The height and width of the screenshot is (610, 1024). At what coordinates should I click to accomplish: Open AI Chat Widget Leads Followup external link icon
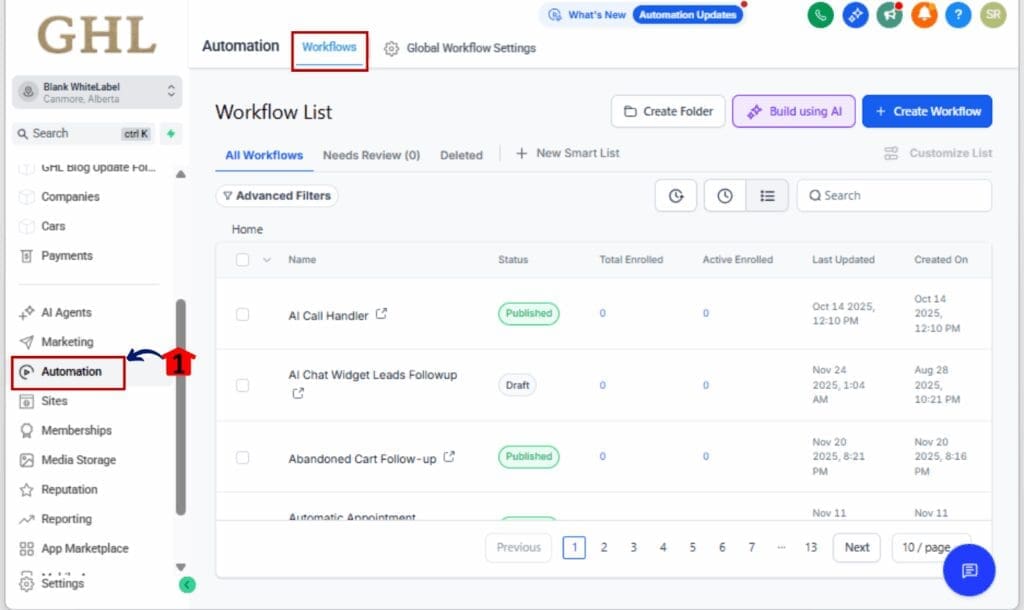pyautogui.click(x=298, y=393)
